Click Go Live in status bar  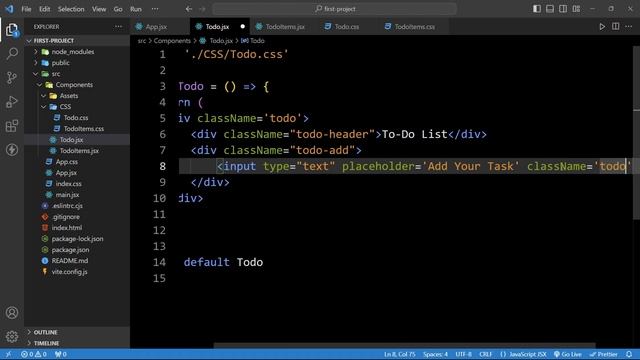point(568,354)
